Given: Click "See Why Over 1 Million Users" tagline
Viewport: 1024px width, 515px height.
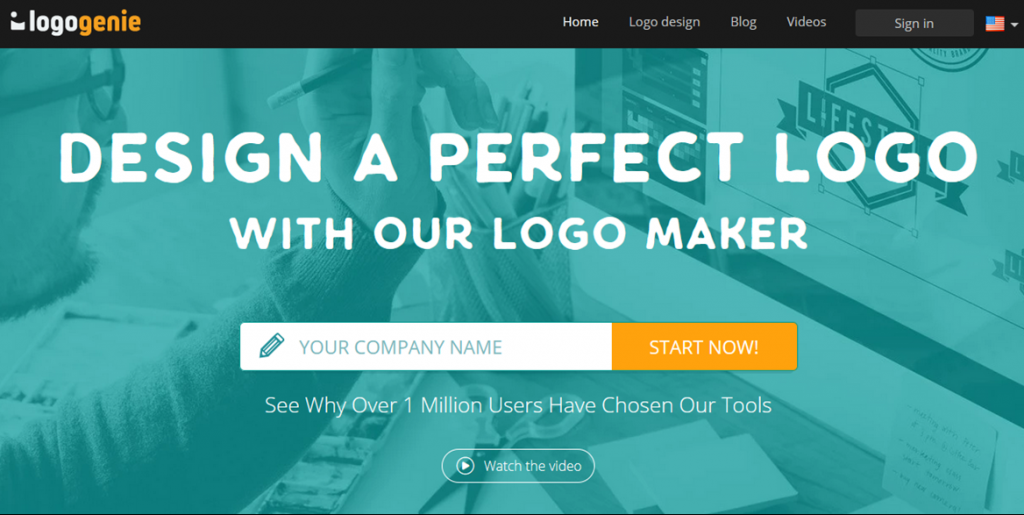Looking at the screenshot, I should [519, 405].
